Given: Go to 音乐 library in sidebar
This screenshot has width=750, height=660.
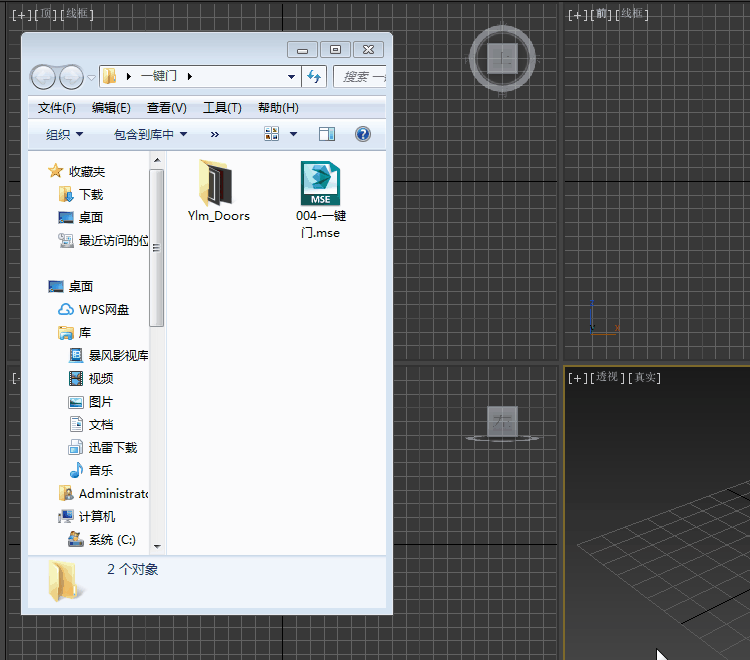Looking at the screenshot, I should click(x=100, y=471).
